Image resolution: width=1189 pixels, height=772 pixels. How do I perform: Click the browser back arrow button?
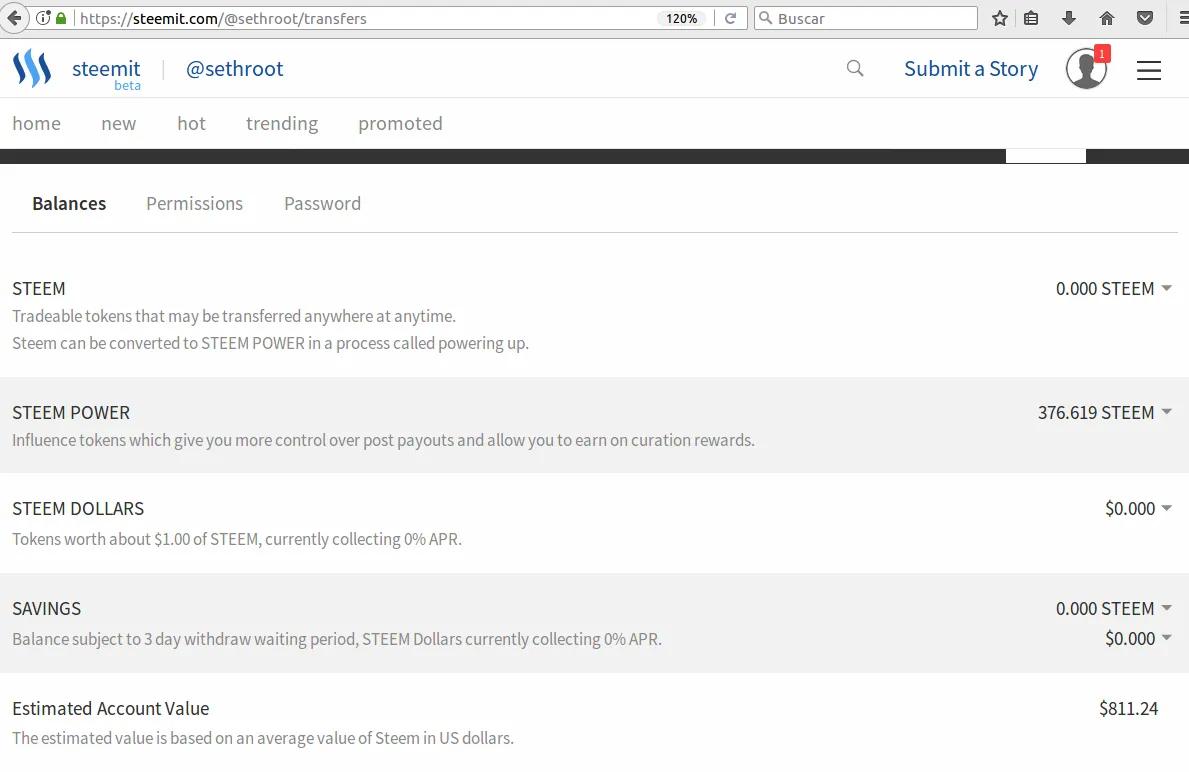tap(14, 17)
